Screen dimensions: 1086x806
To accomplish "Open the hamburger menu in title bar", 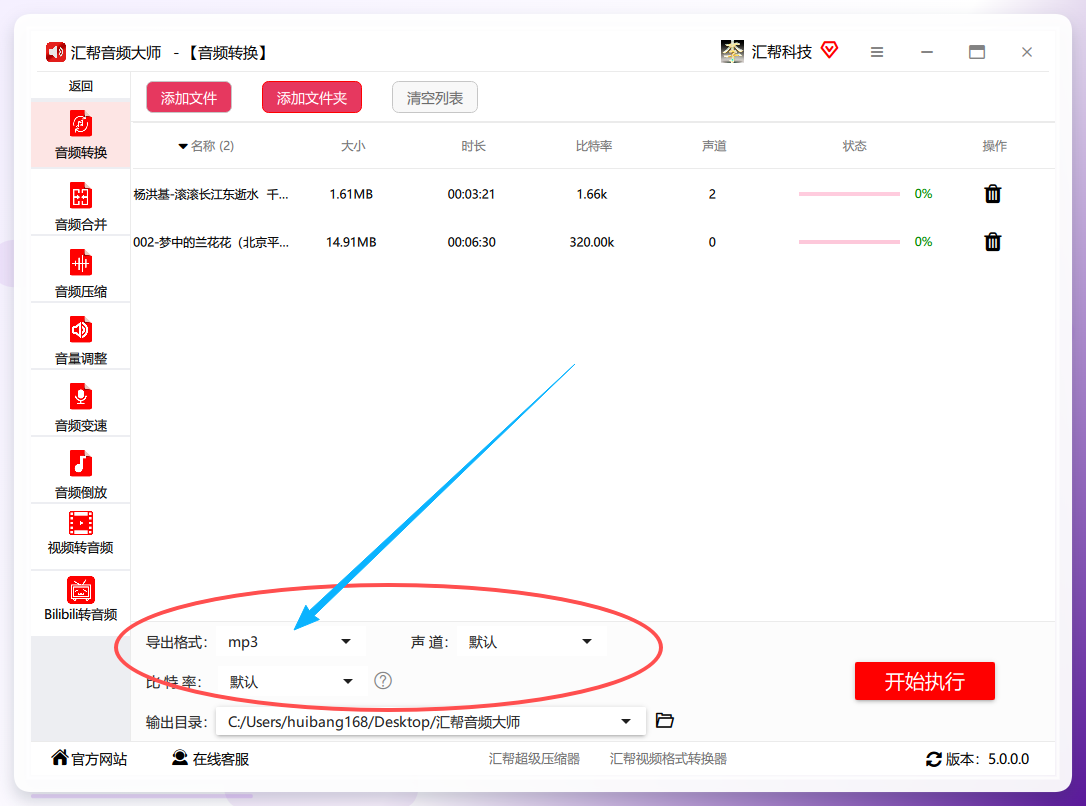I will (877, 52).
